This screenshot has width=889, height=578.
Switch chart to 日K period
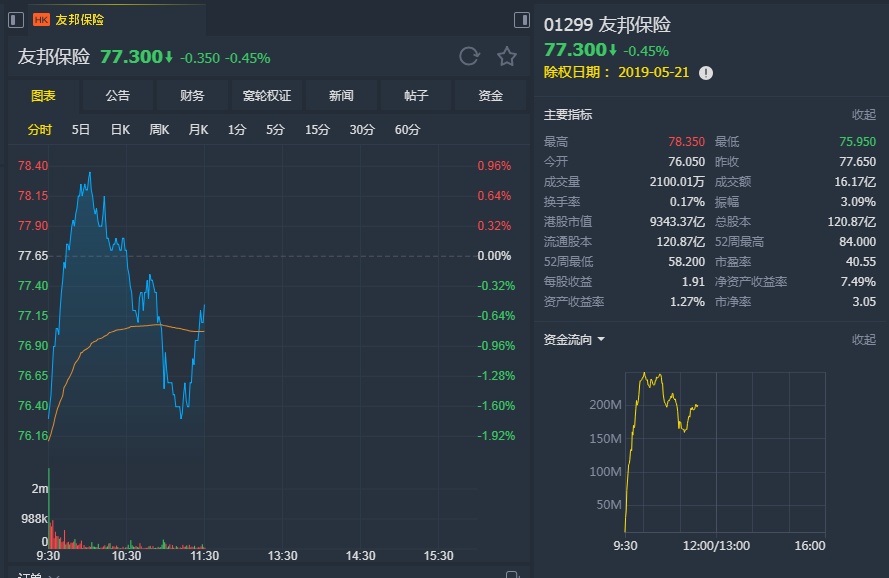[120, 130]
